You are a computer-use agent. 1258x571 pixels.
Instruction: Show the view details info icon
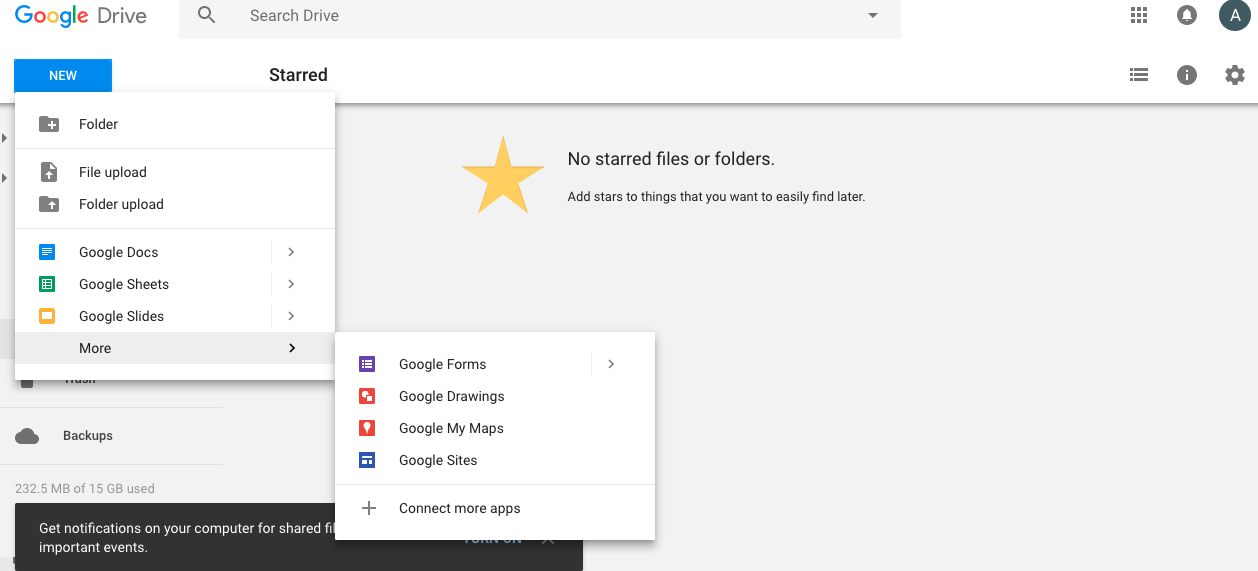point(1187,75)
